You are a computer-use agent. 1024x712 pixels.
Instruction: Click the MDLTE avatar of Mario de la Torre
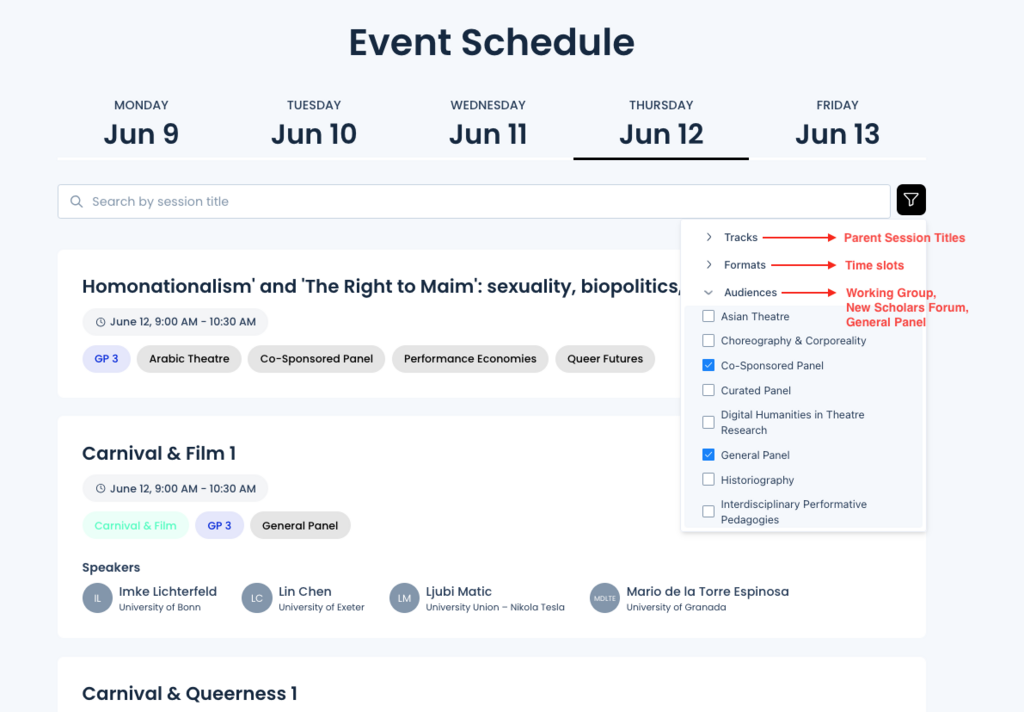point(605,598)
